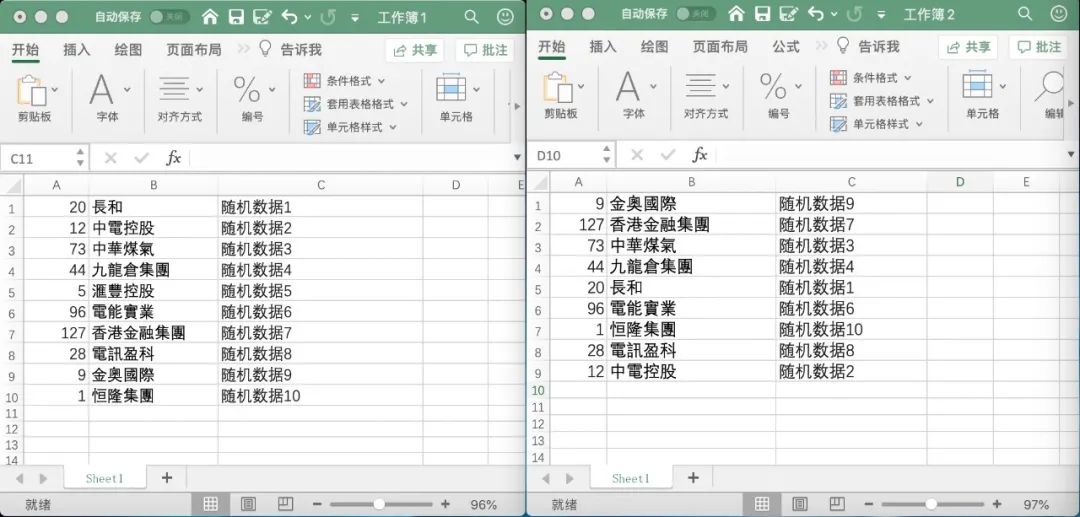The image size is (1080, 517).
Task: Open the 字体 font group in 工作簿2
Action: coord(627,87)
